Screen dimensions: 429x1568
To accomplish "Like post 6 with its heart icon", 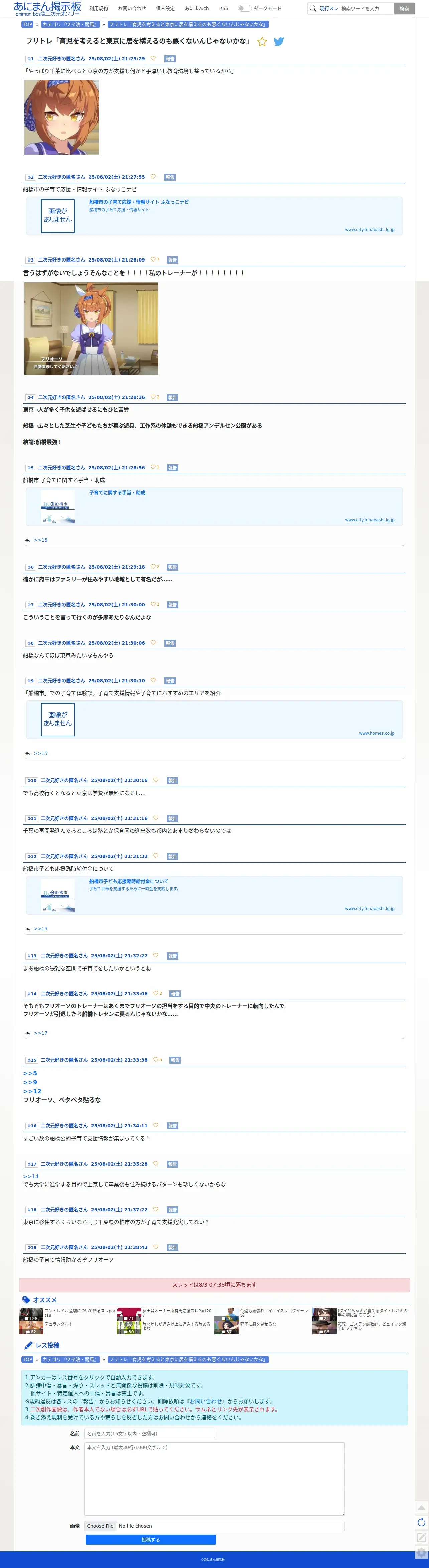I will coord(154,567).
